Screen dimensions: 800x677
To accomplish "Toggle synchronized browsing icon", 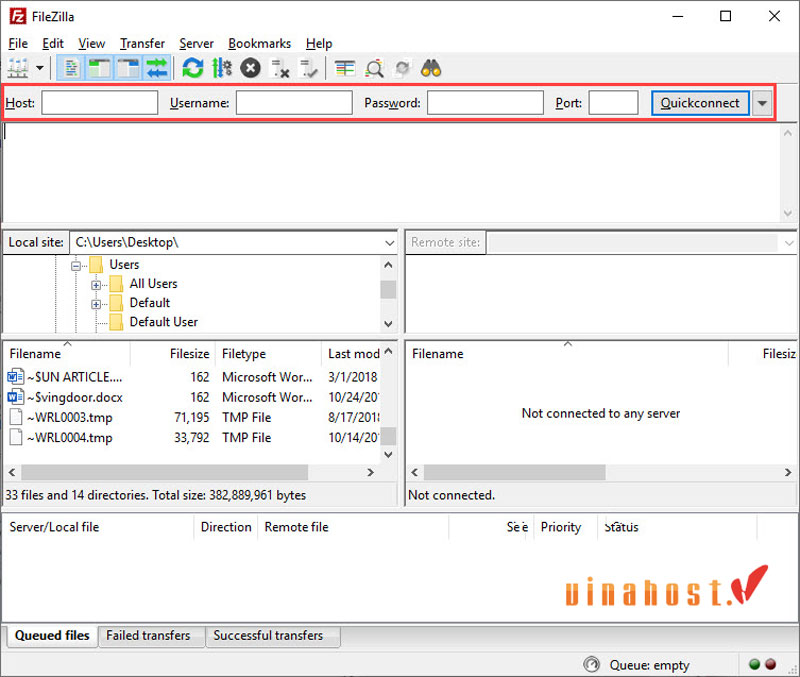I will [x=403, y=68].
